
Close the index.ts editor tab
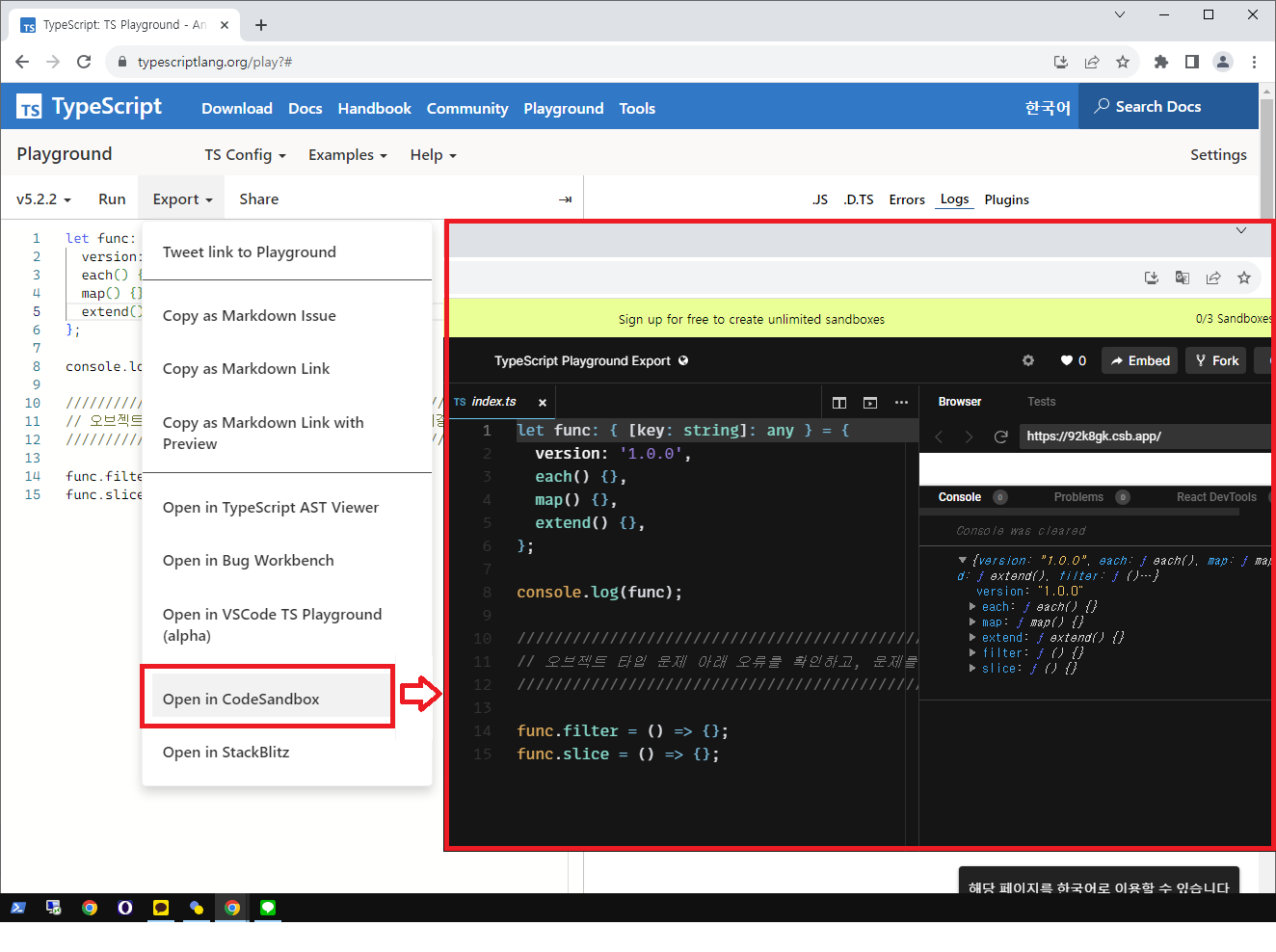point(543,403)
